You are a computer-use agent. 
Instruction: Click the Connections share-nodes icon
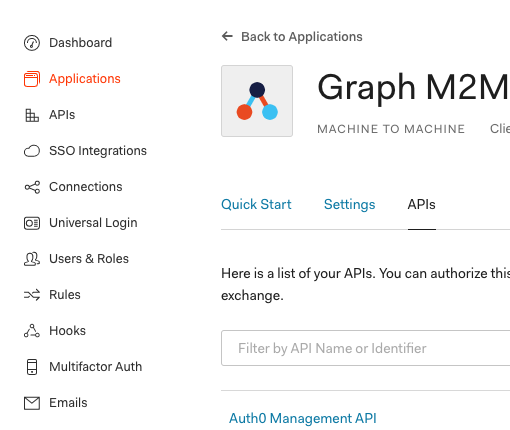pos(32,187)
